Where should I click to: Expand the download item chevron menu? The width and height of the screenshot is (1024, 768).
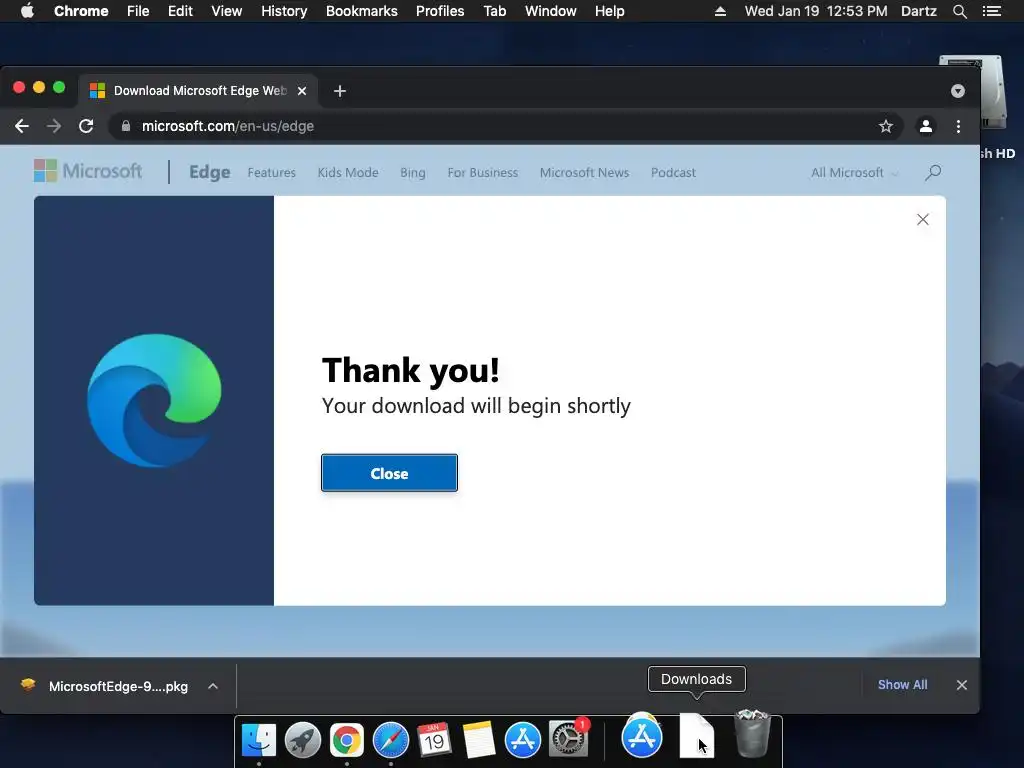point(213,686)
